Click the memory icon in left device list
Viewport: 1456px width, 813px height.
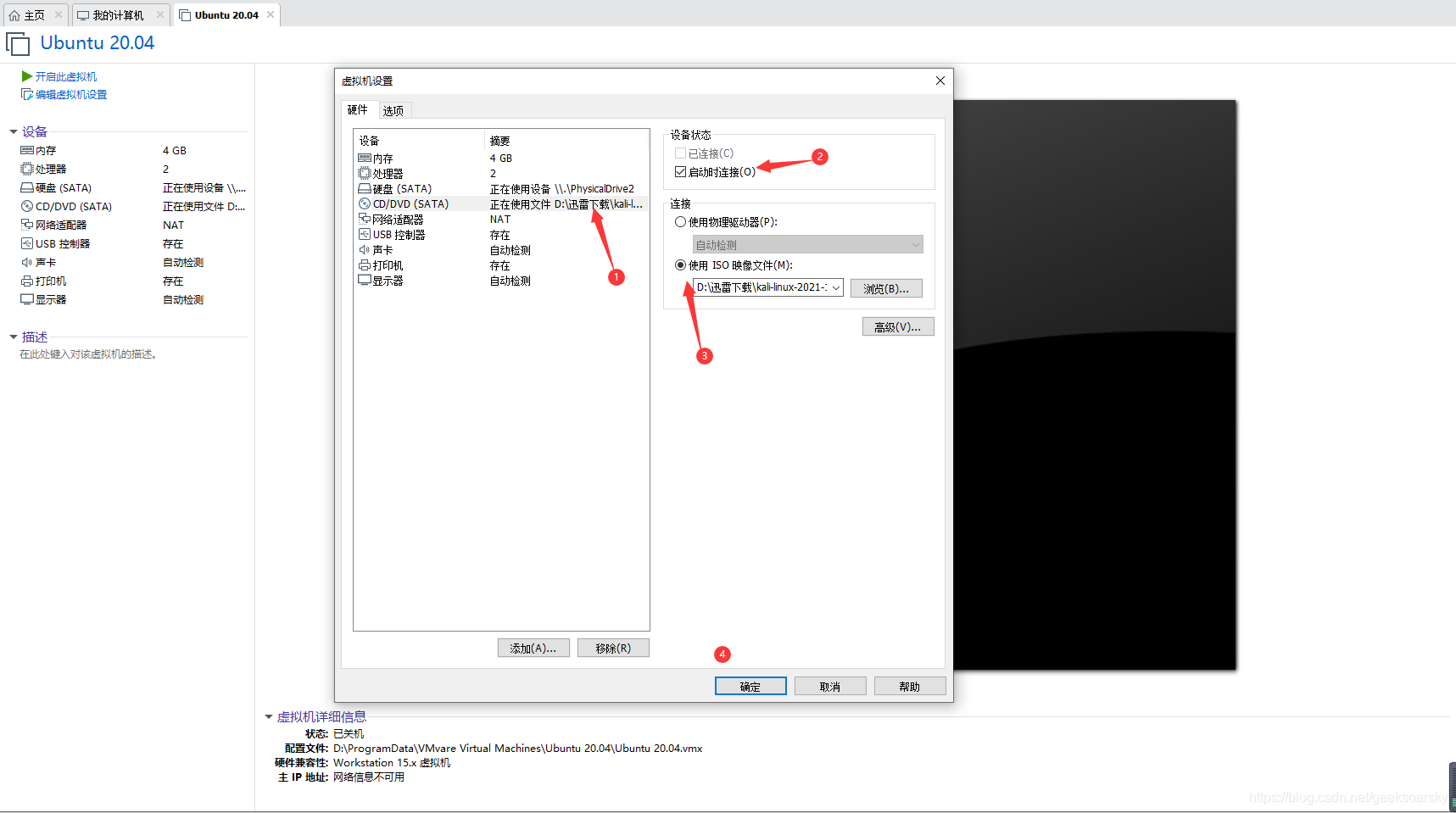27,150
